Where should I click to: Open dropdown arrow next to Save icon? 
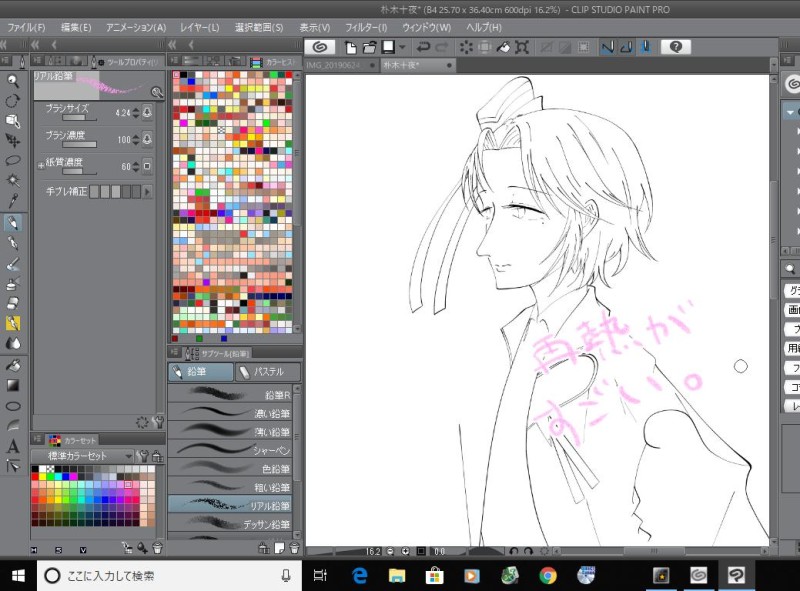point(402,47)
